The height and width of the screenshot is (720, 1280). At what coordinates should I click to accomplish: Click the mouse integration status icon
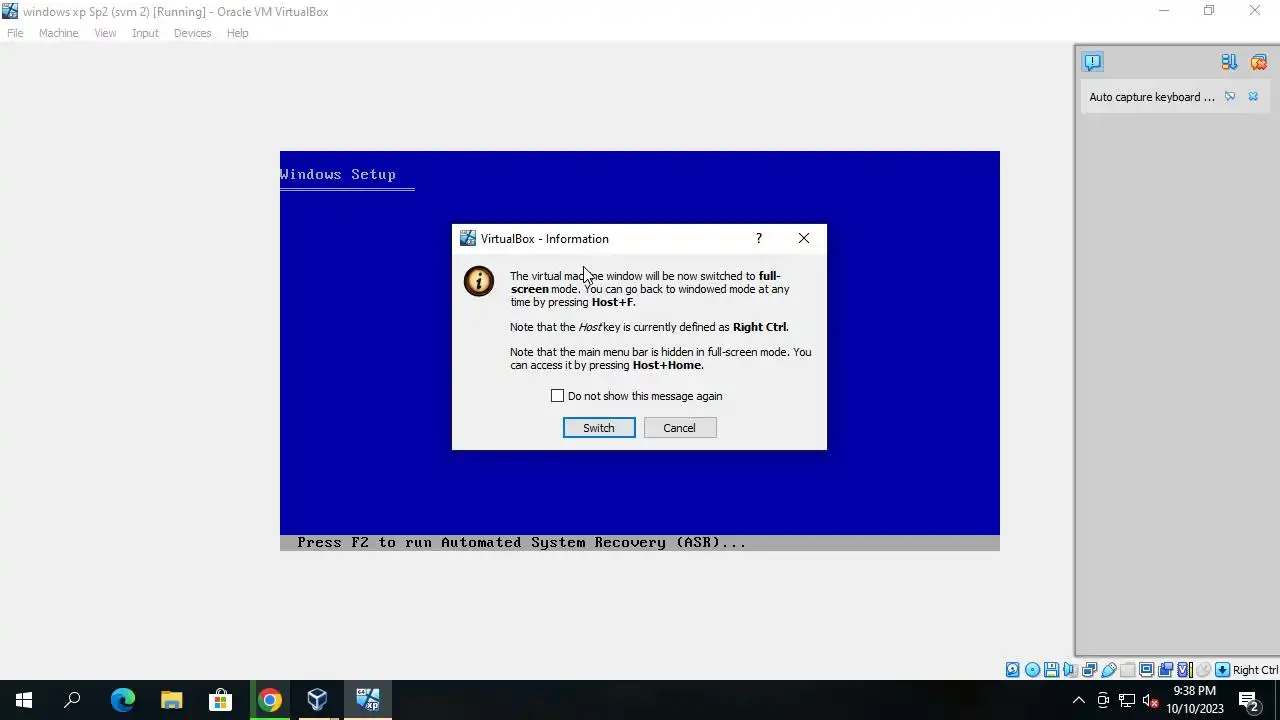coord(1203,670)
